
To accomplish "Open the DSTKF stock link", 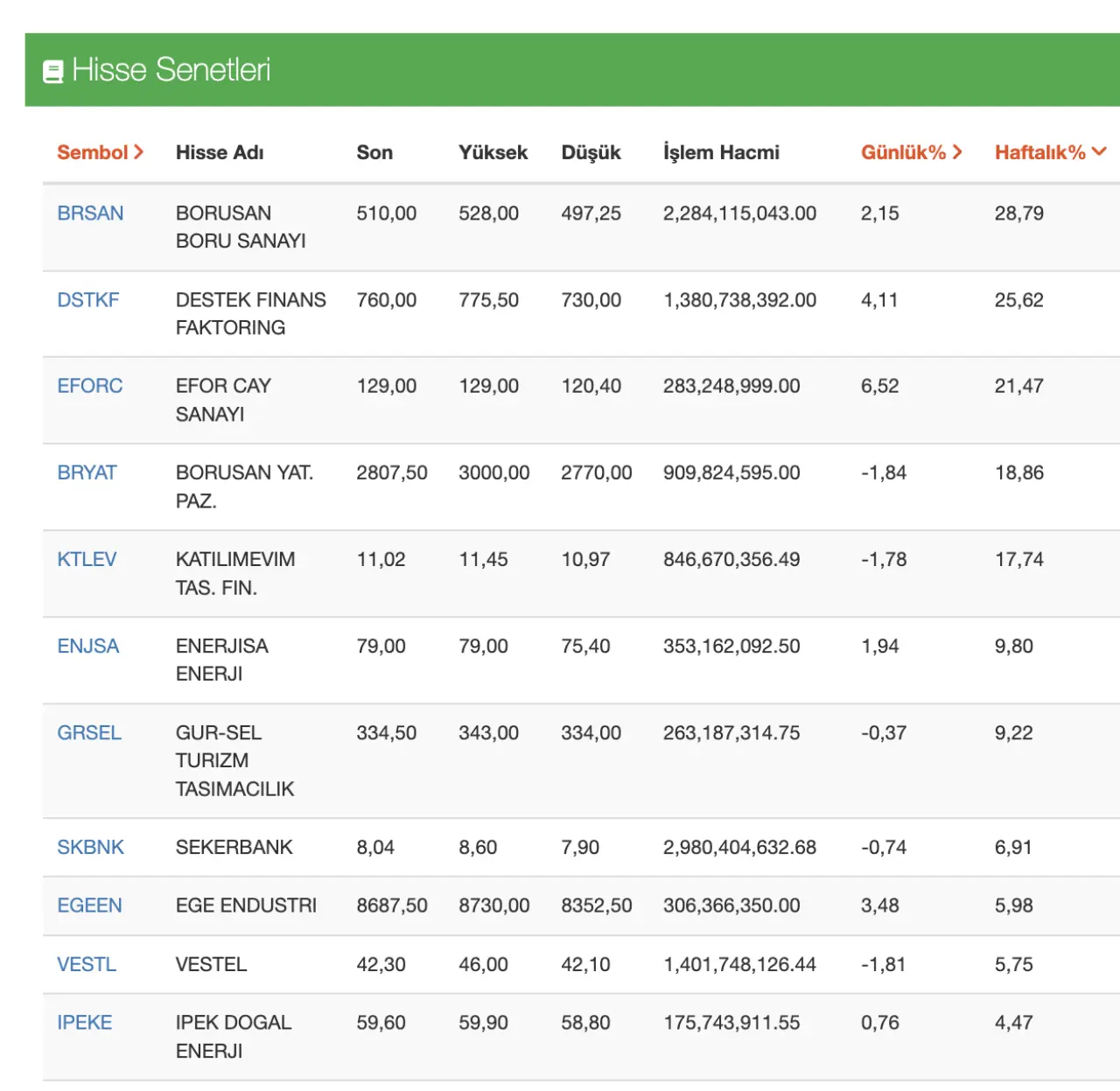I will point(87,300).
